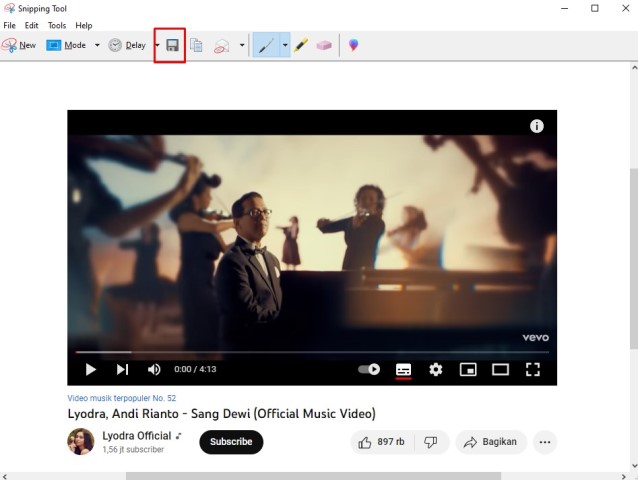Click the Like button showing 897 rb
Screen dimensions: 638x480
[382, 442]
